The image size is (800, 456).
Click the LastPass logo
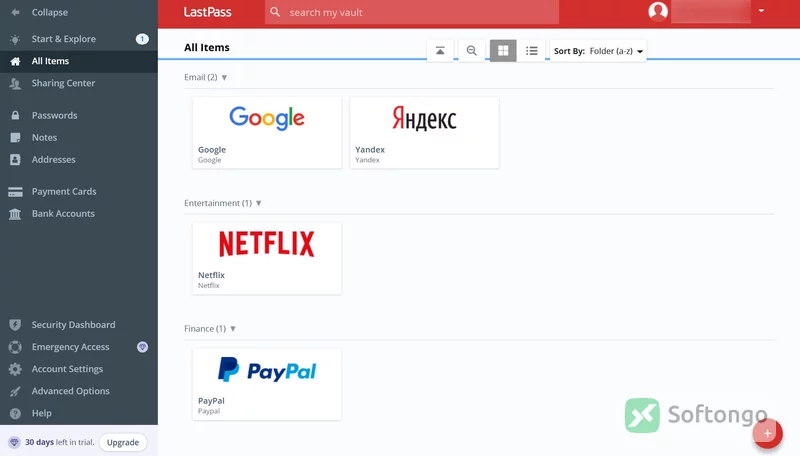click(x=207, y=12)
